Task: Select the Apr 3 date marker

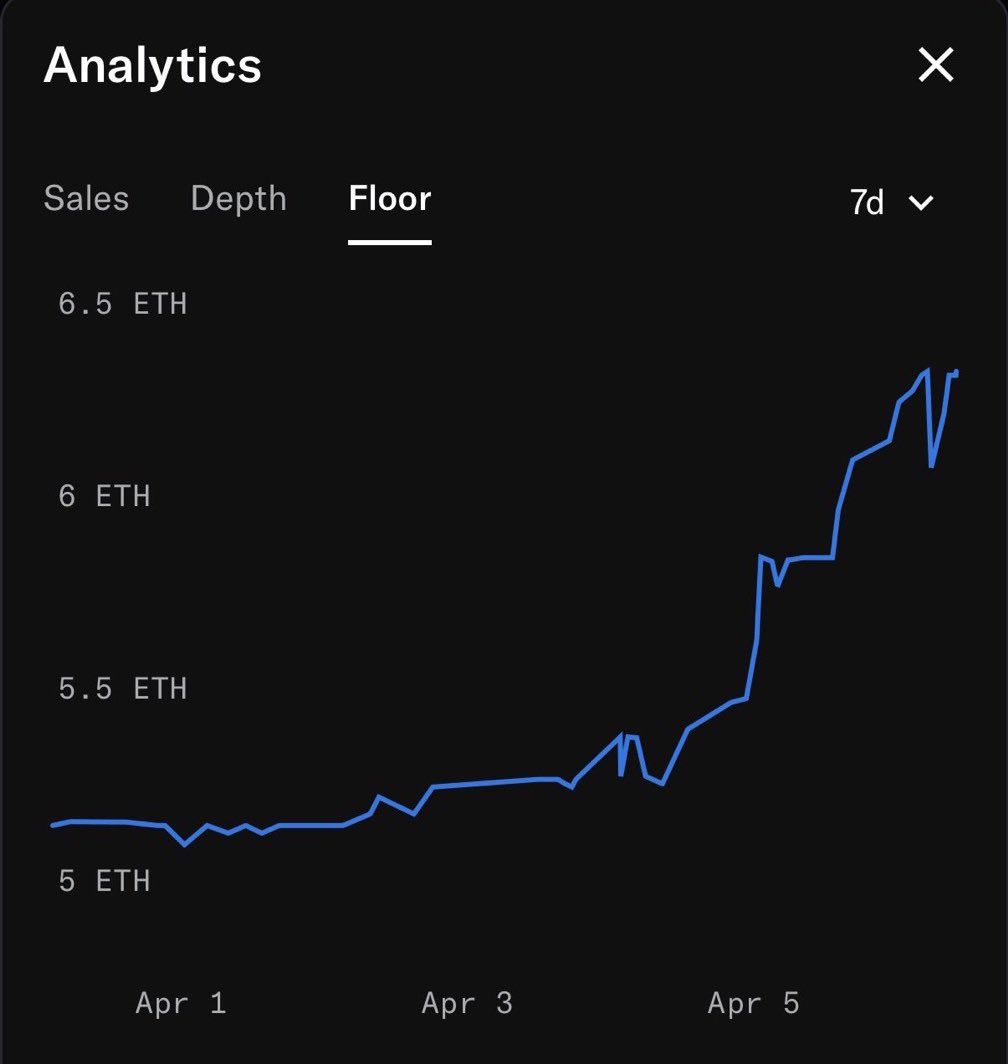Action: [x=467, y=1003]
